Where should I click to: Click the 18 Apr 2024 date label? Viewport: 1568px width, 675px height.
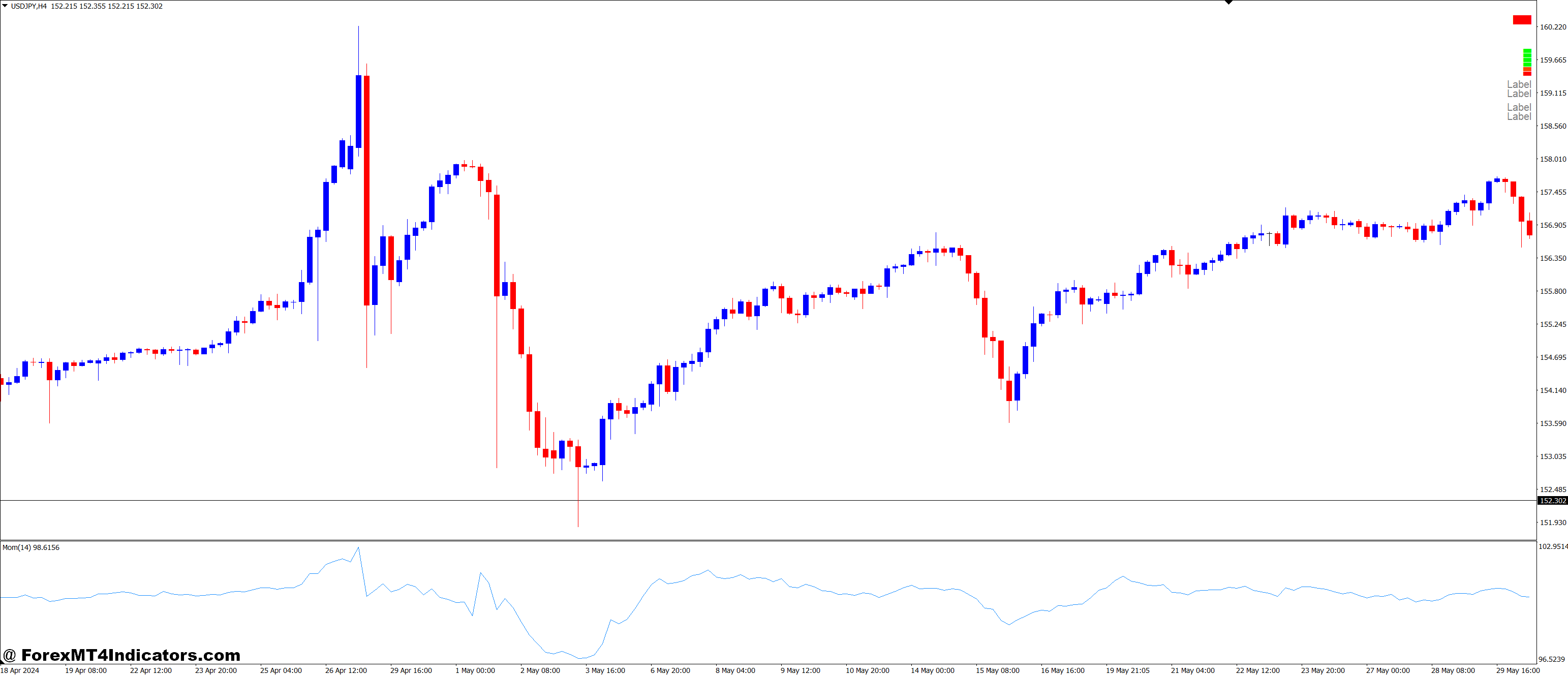[x=20, y=670]
